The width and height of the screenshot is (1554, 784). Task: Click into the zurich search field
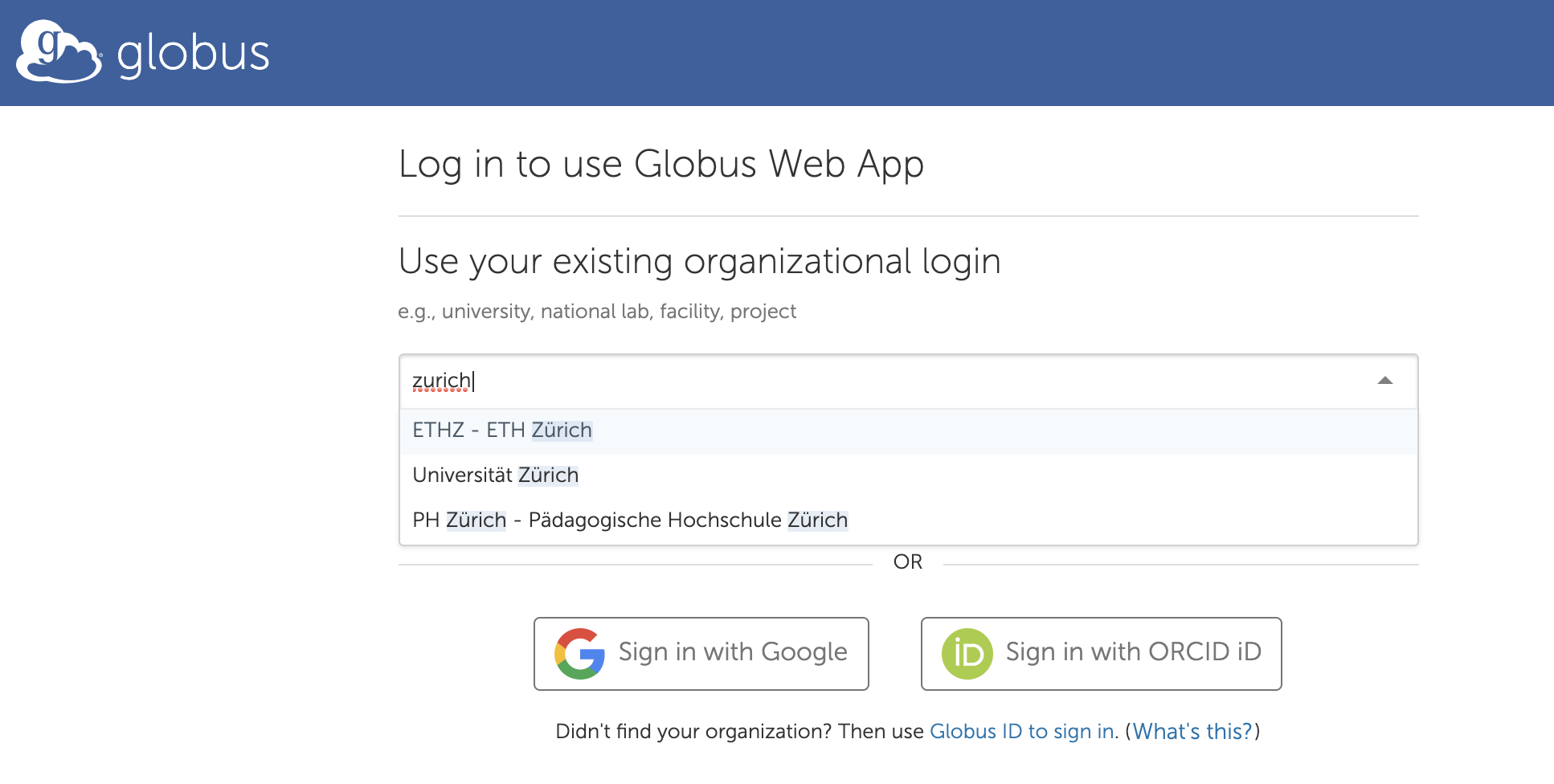point(884,381)
